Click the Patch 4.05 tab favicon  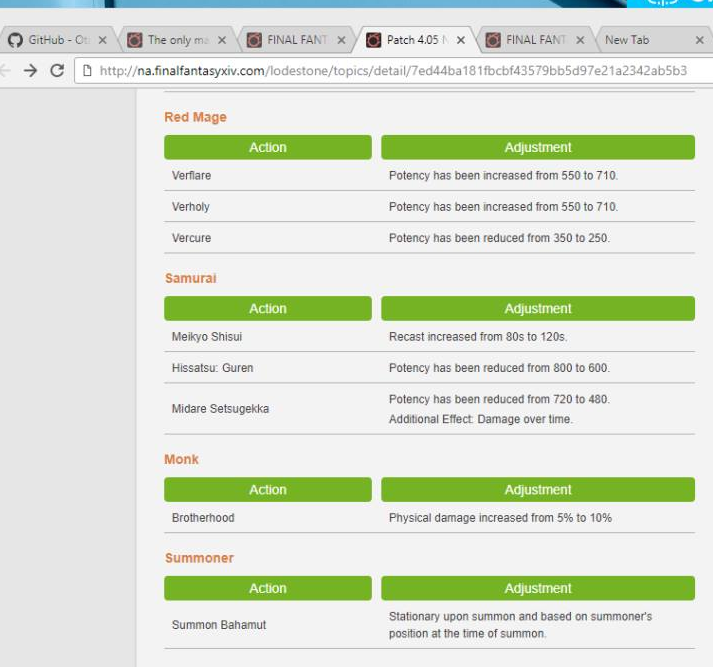coord(373,40)
